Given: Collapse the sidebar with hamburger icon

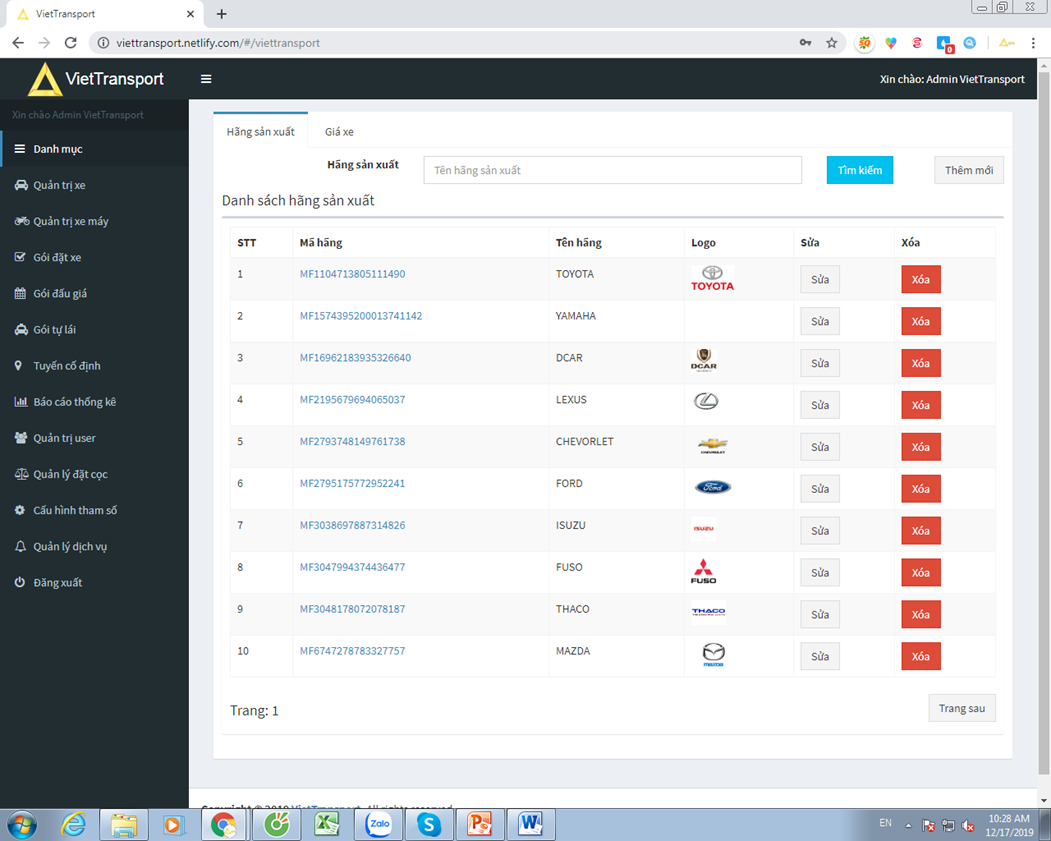Looking at the screenshot, I should [206, 78].
